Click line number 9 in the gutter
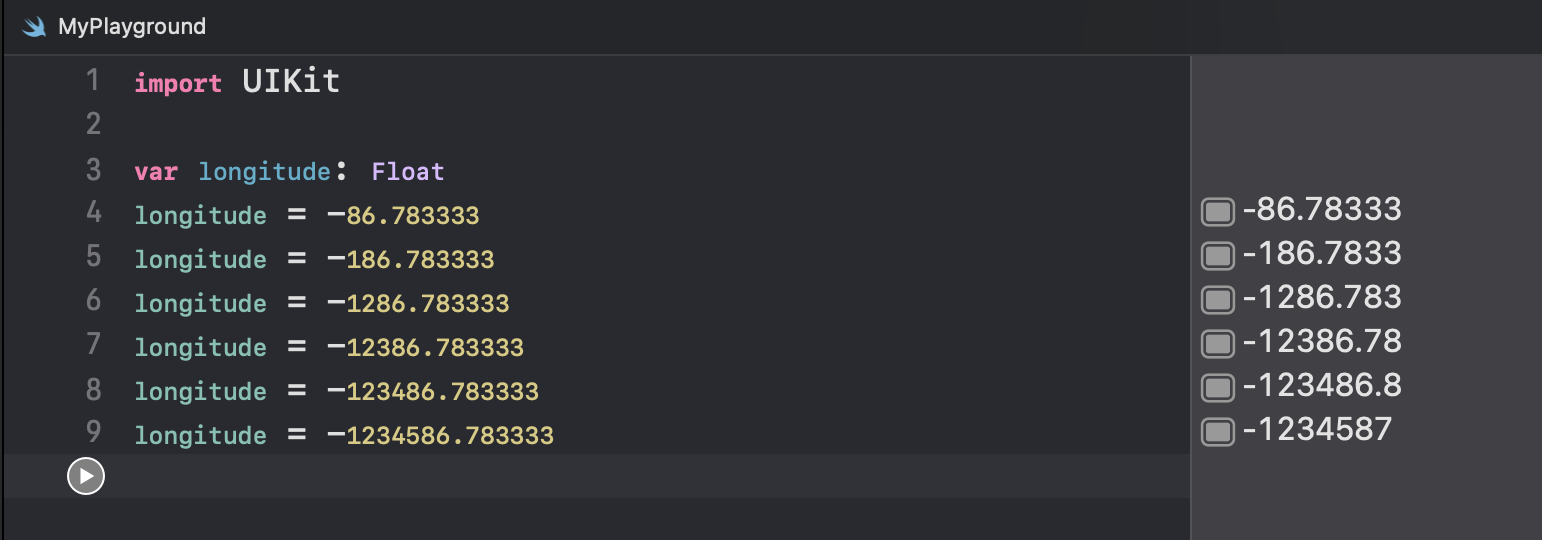Screen dimensions: 1542x540 point(93,434)
